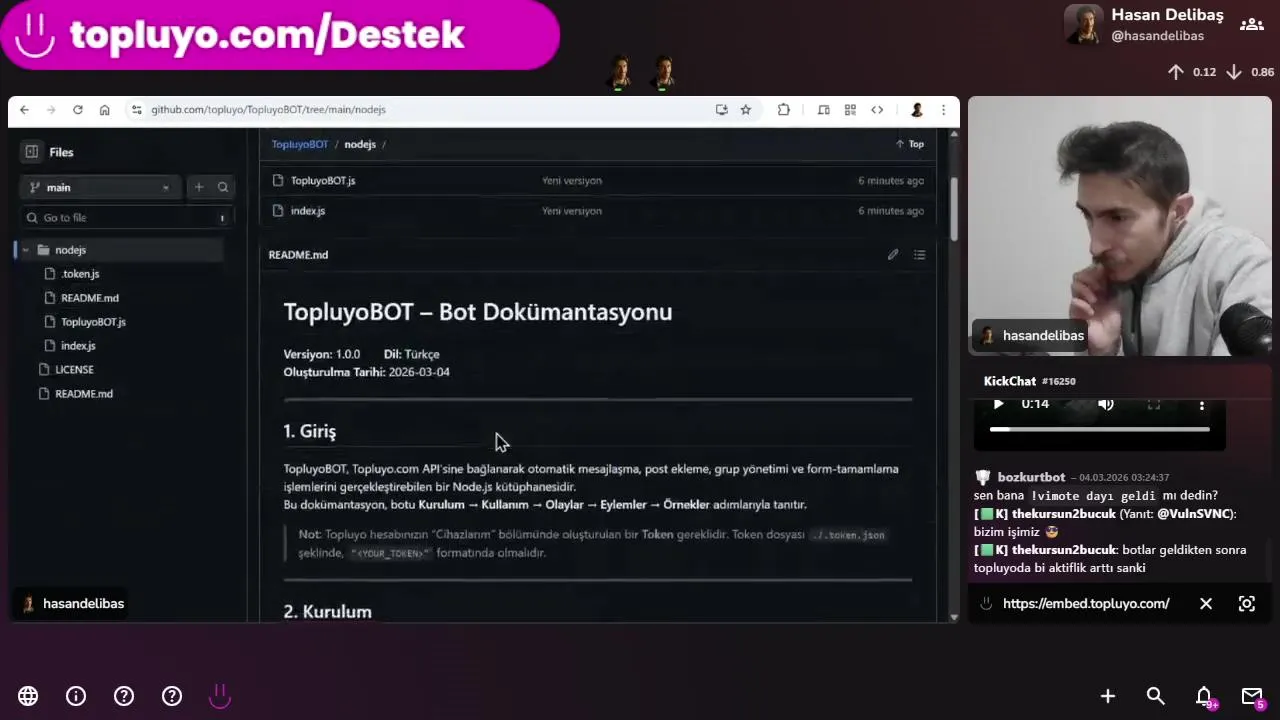The width and height of the screenshot is (1280, 720).
Task: Open the browser extensions puzzle icon
Action: click(784, 110)
